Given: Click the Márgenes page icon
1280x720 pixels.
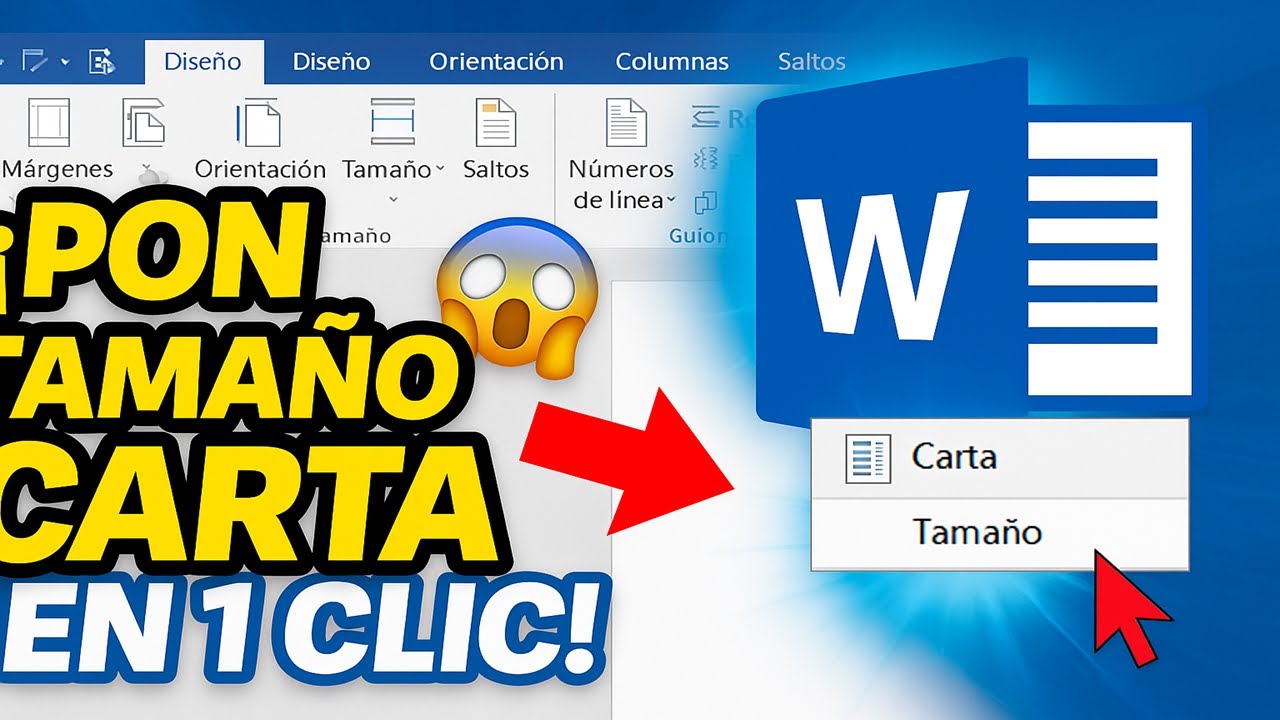Looking at the screenshot, I should point(49,122).
